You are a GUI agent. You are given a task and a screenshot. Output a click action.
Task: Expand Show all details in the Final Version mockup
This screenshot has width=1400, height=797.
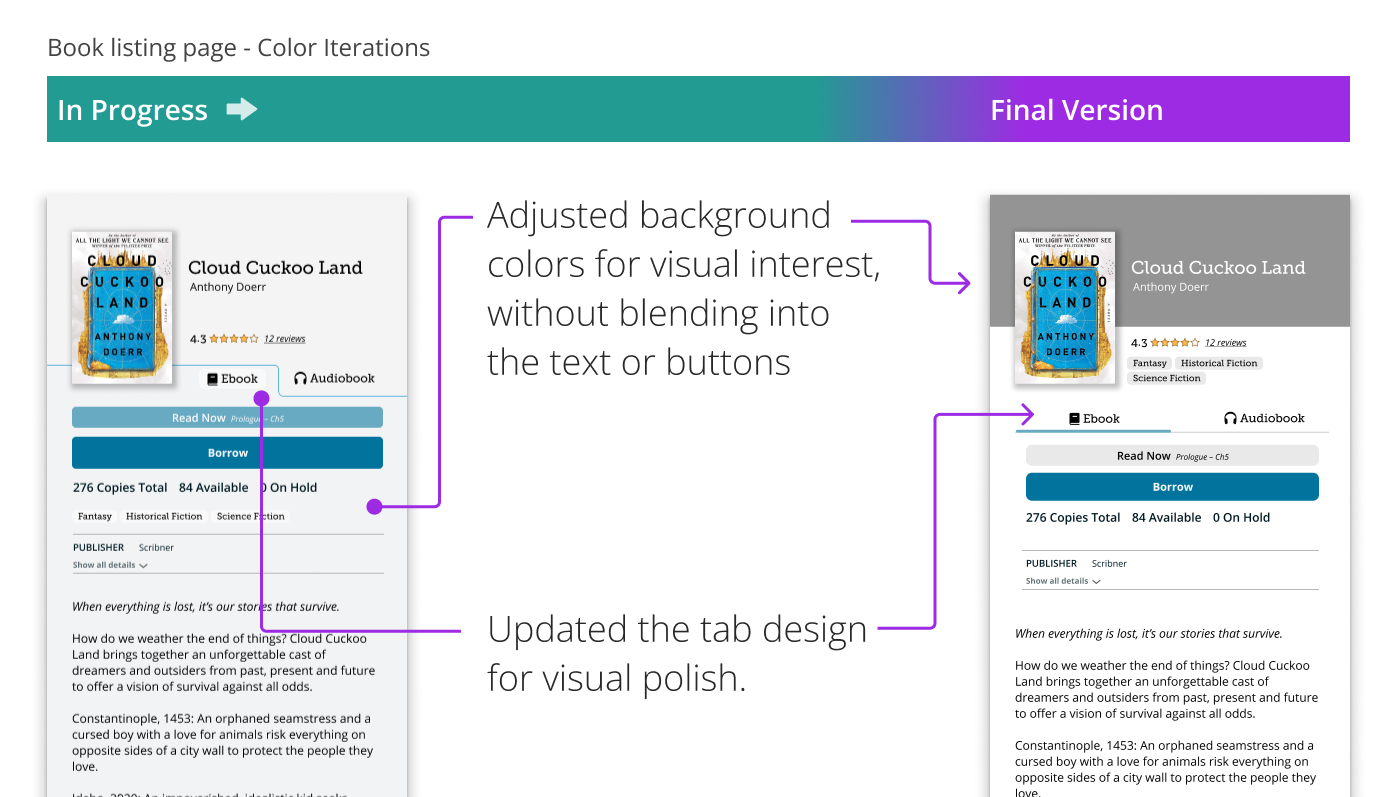point(1063,581)
